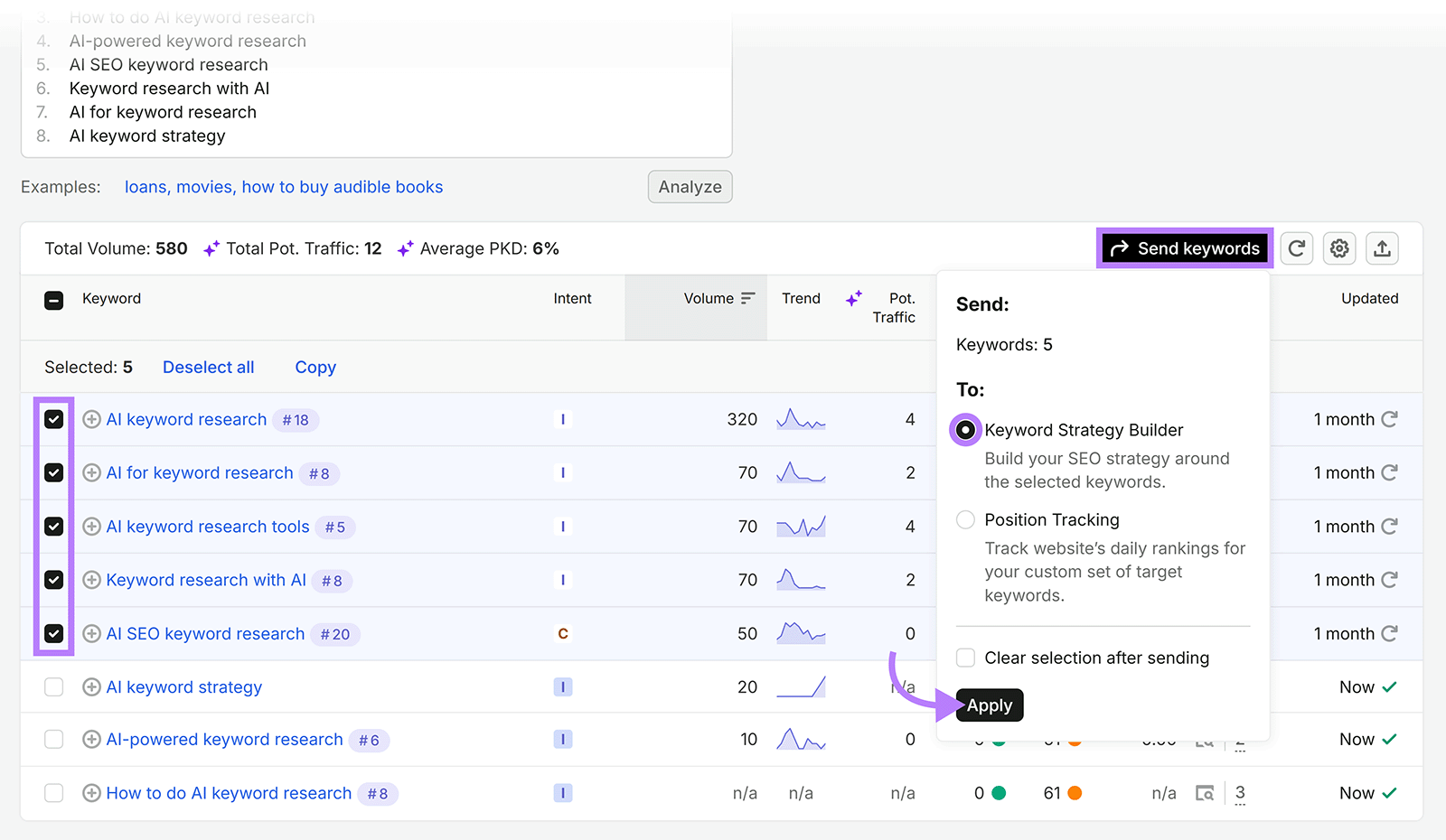Open table settings gear icon
Screen dimensions: 1446x840
click(1339, 248)
